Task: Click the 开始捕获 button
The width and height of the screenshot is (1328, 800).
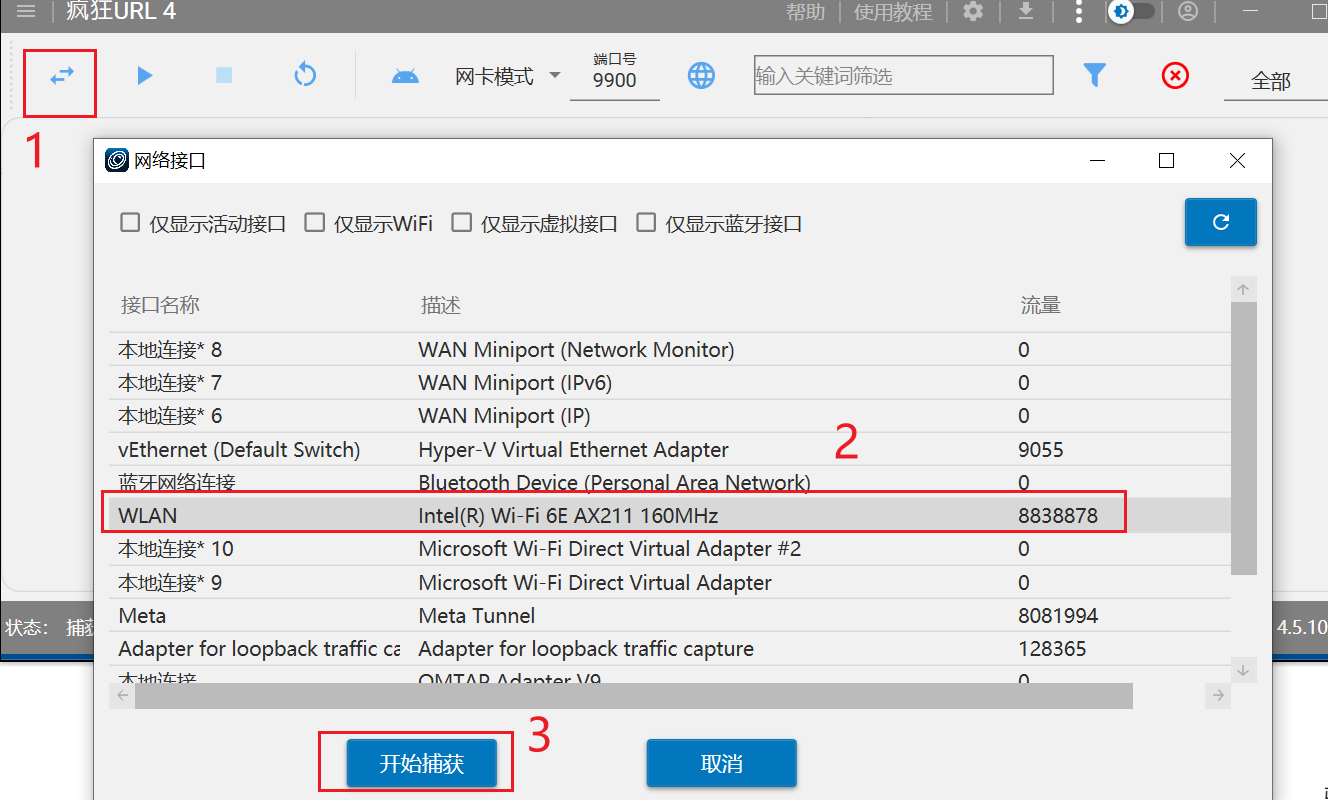Action: tap(421, 764)
